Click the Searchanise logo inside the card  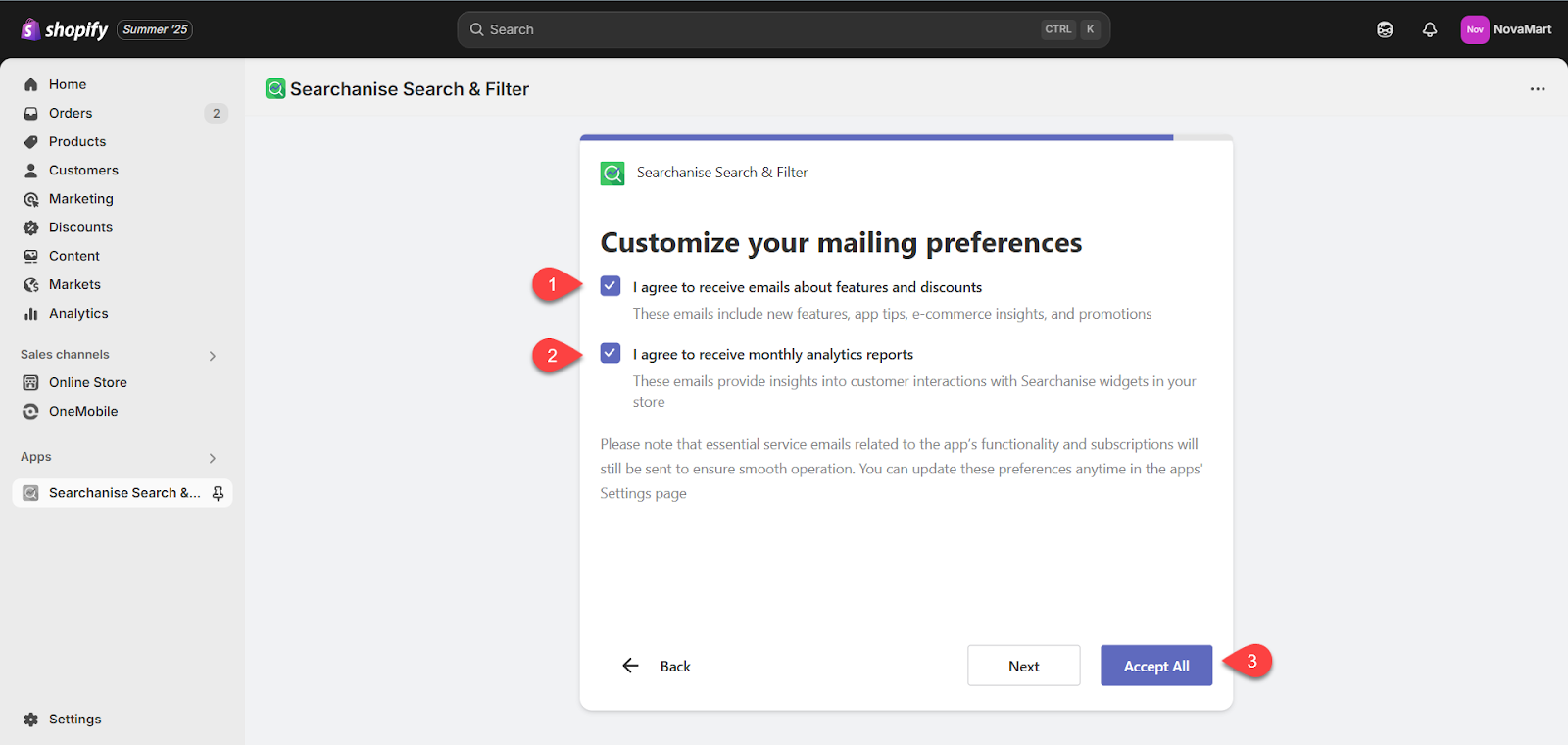coord(612,174)
